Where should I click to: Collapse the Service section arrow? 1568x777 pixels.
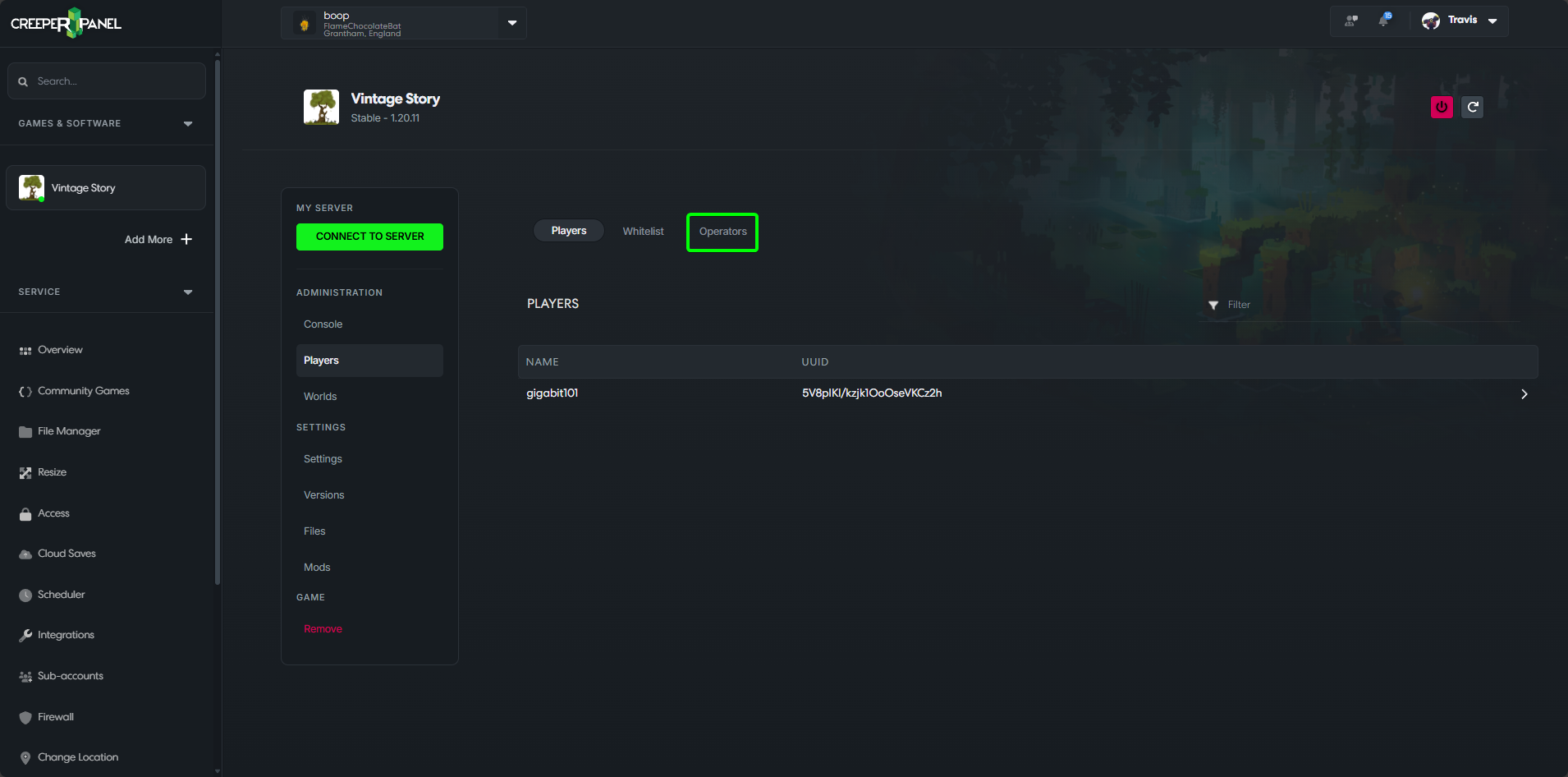coord(188,292)
